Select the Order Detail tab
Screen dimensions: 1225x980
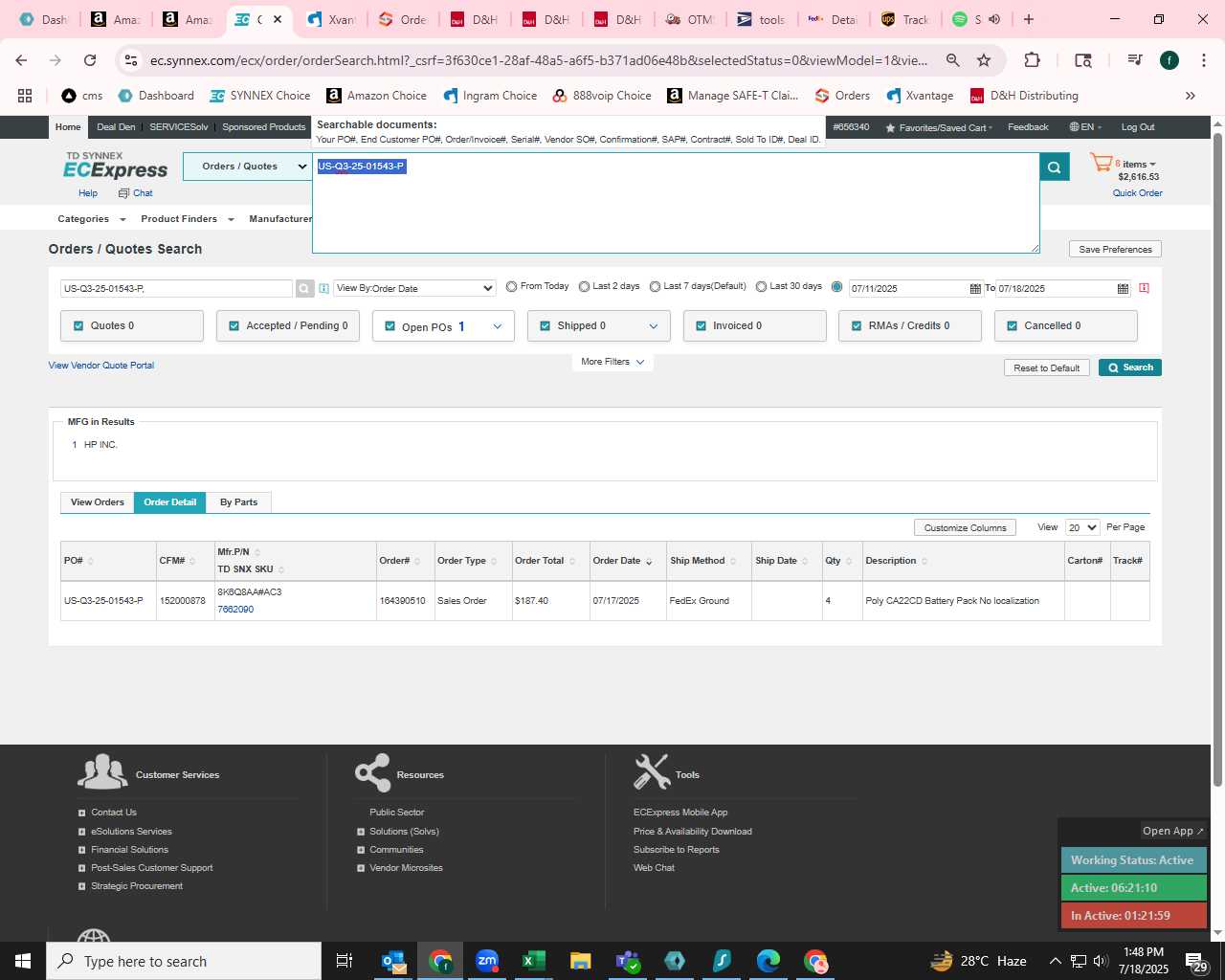point(170,502)
